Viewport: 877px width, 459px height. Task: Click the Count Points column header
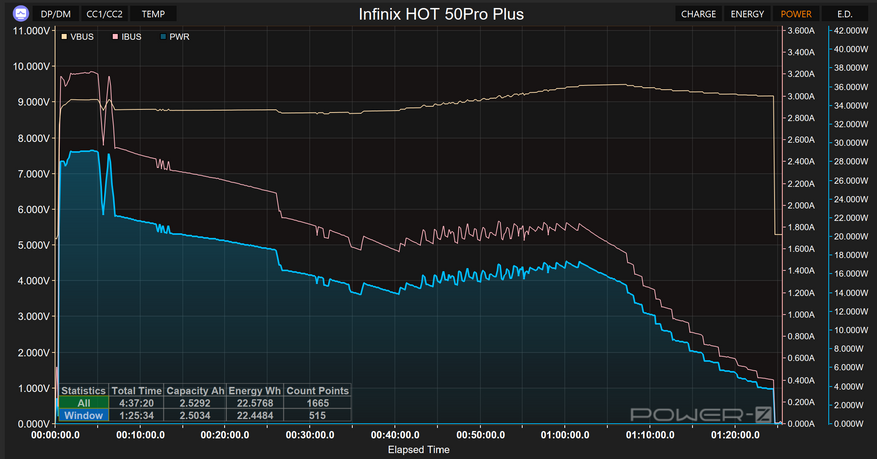point(317,391)
